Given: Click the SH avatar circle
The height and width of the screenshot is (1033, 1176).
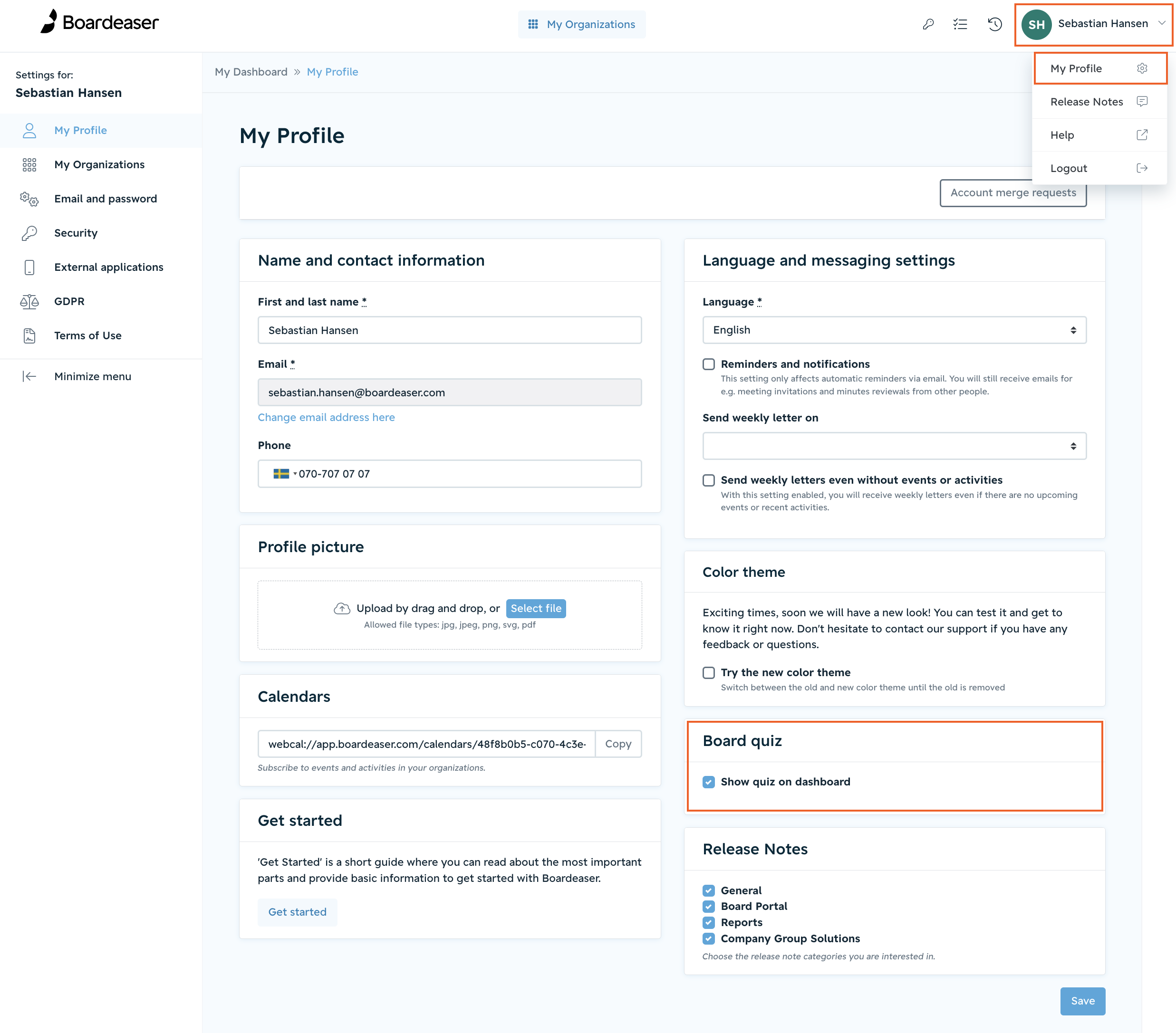Looking at the screenshot, I should click(1036, 24).
